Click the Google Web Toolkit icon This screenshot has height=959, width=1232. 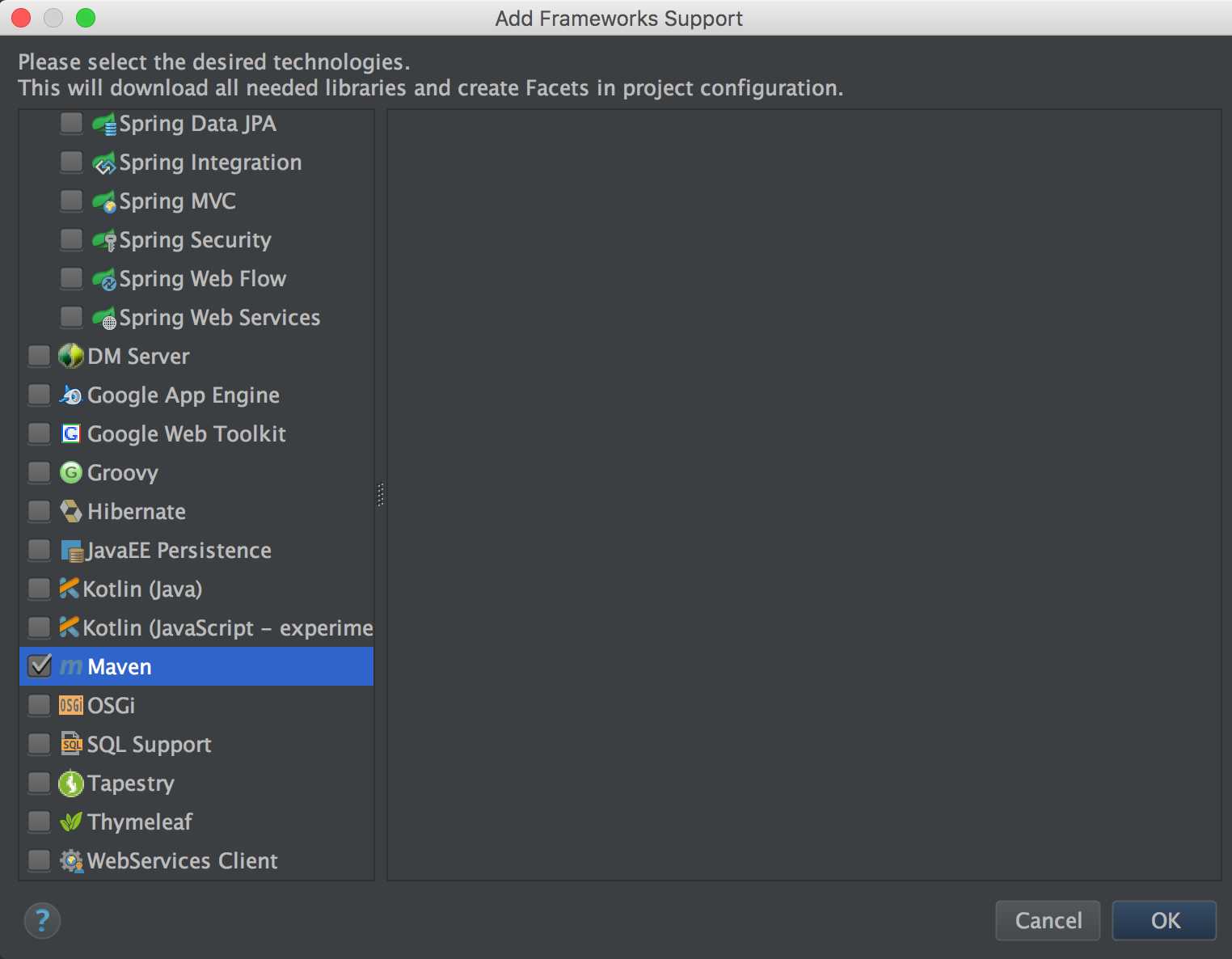(71, 433)
